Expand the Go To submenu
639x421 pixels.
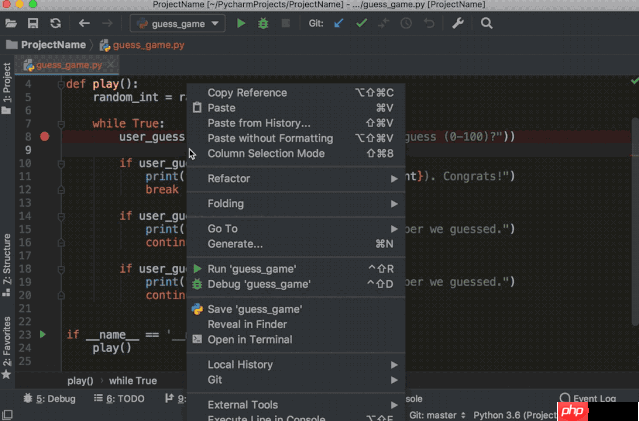coord(296,229)
